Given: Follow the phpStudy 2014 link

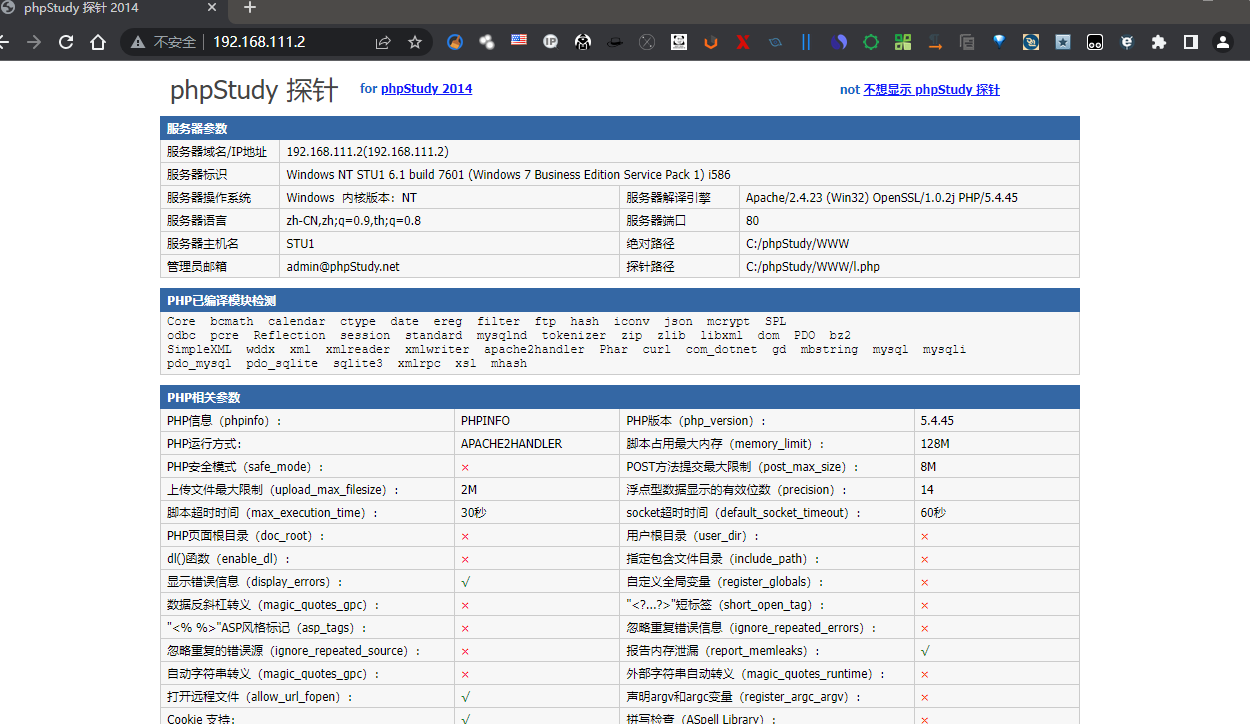Looking at the screenshot, I should click(427, 88).
